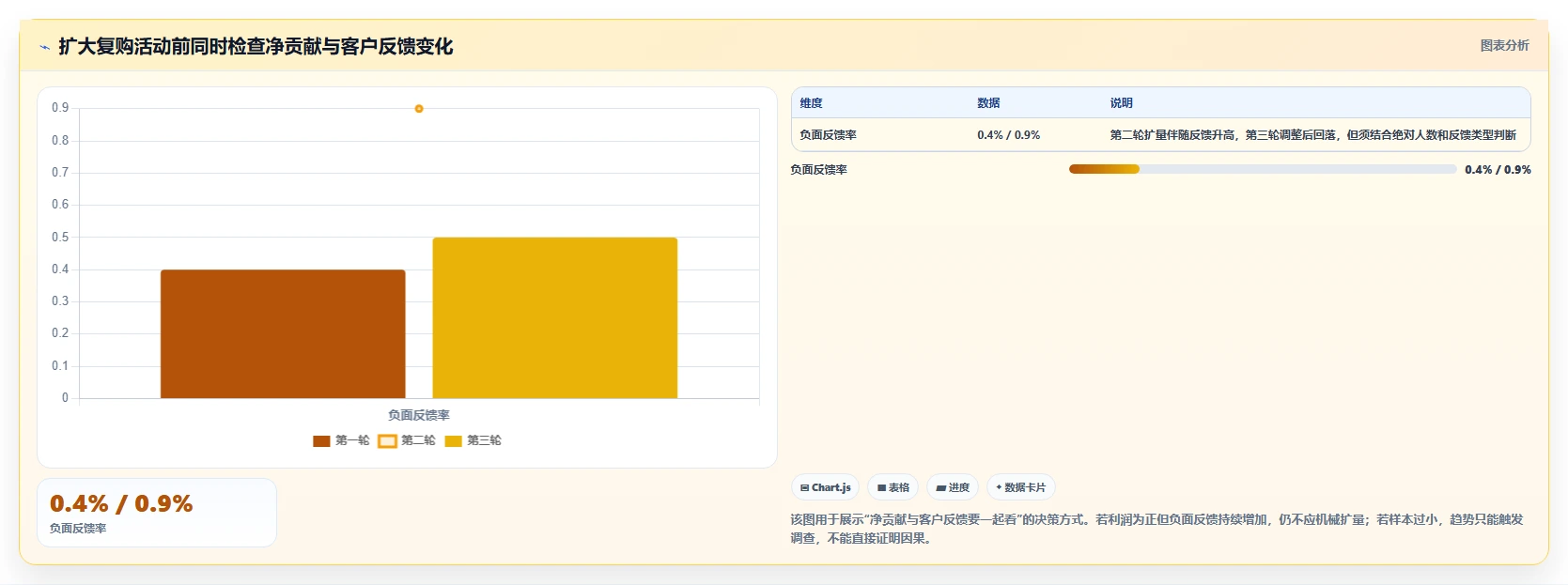Select the Chart.js tag chip
The height and width of the screenshot is (585, 1568).
826,487
